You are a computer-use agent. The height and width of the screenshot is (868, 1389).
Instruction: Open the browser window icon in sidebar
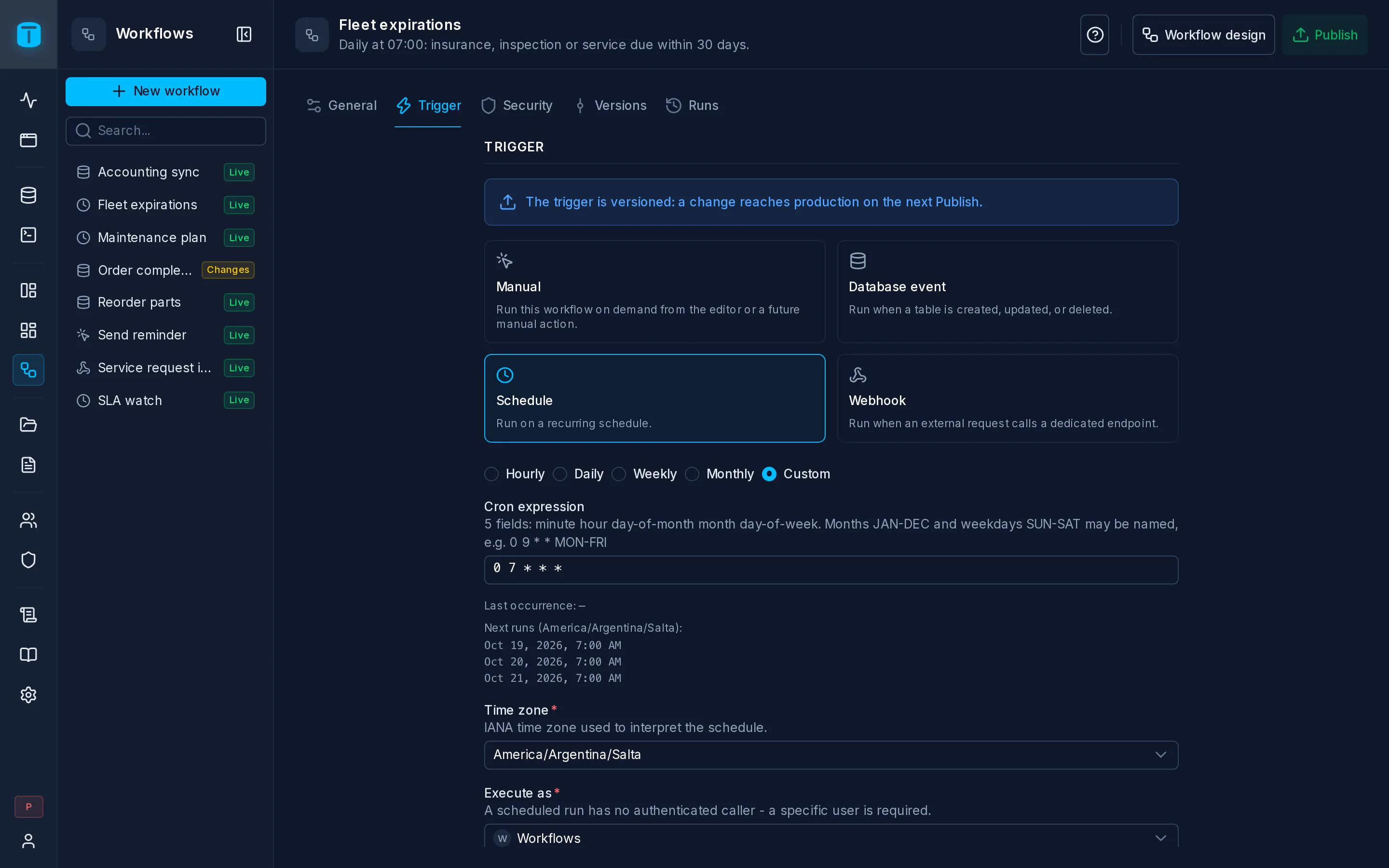click(28, 140)
